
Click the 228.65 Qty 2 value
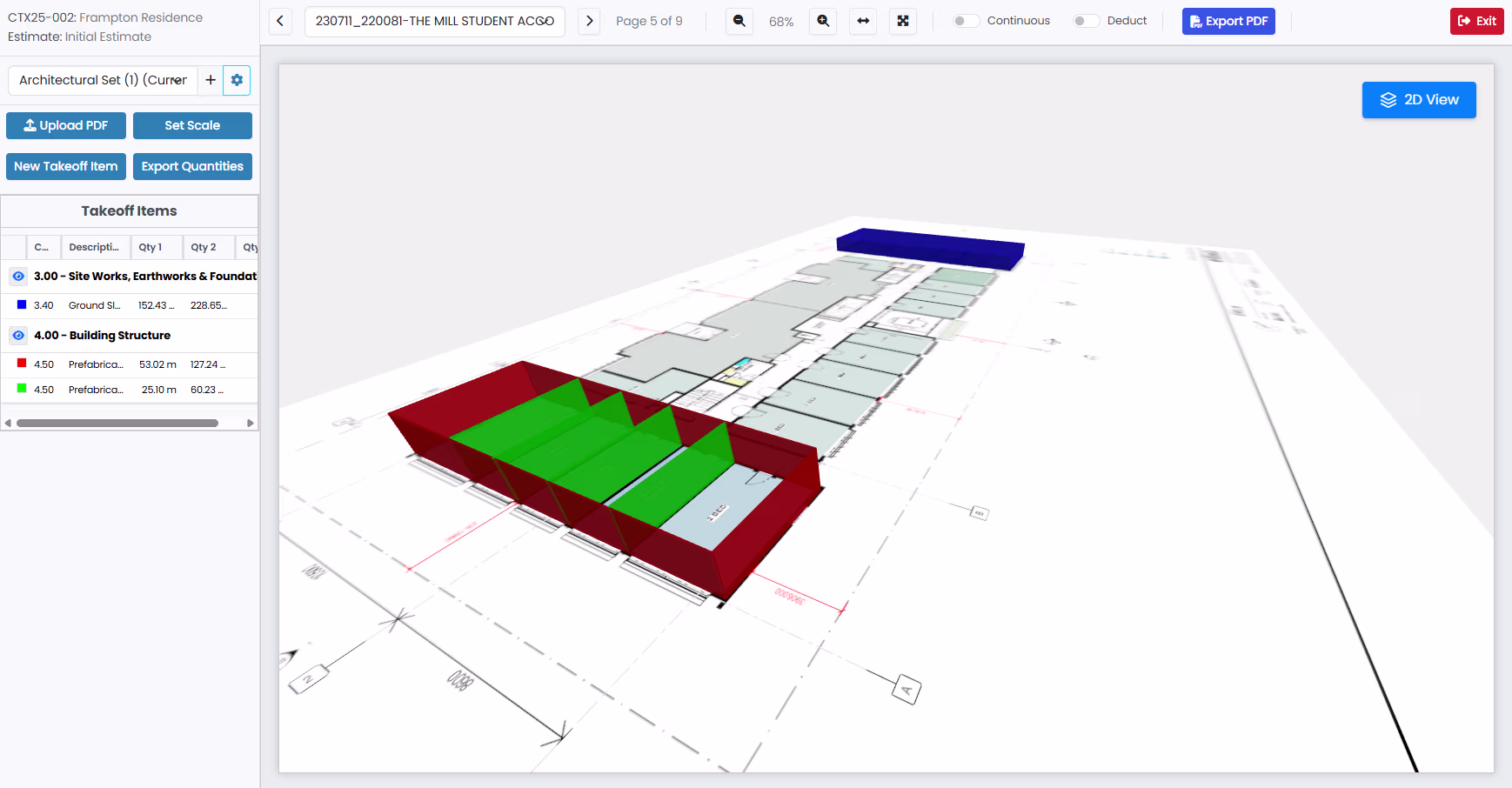209,305
